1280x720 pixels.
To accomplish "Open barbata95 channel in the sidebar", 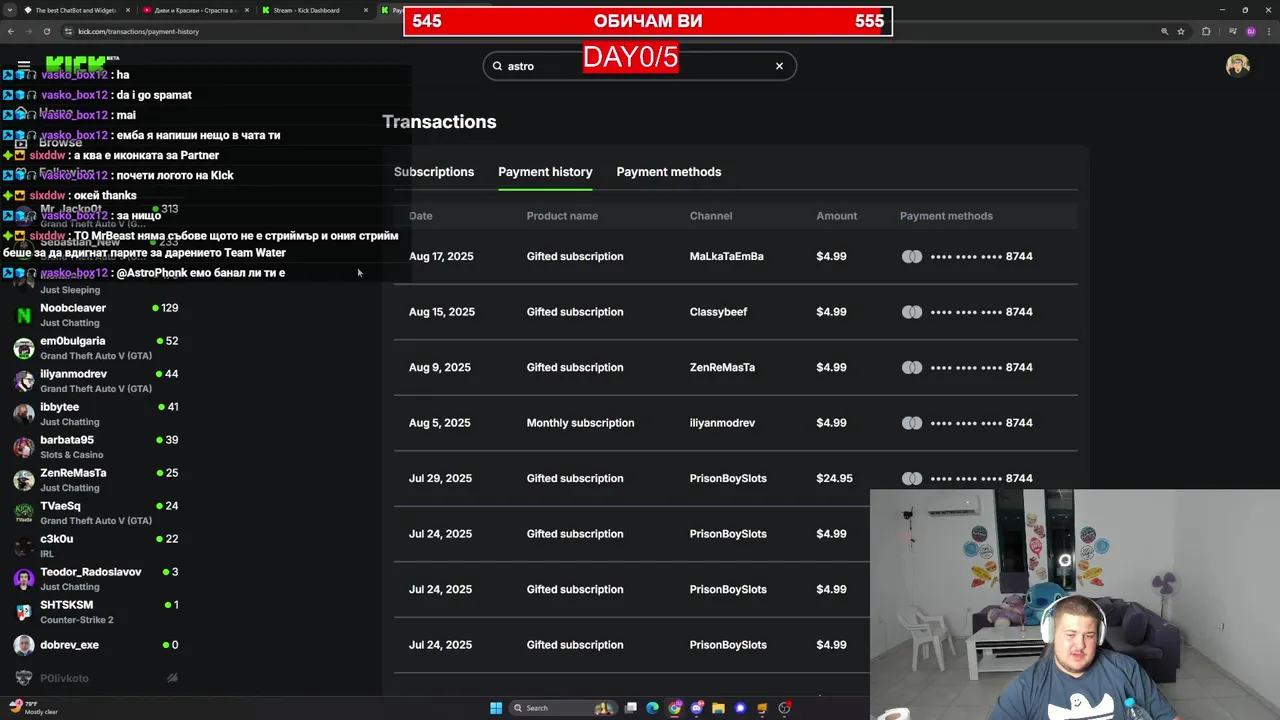I will 95,446.
